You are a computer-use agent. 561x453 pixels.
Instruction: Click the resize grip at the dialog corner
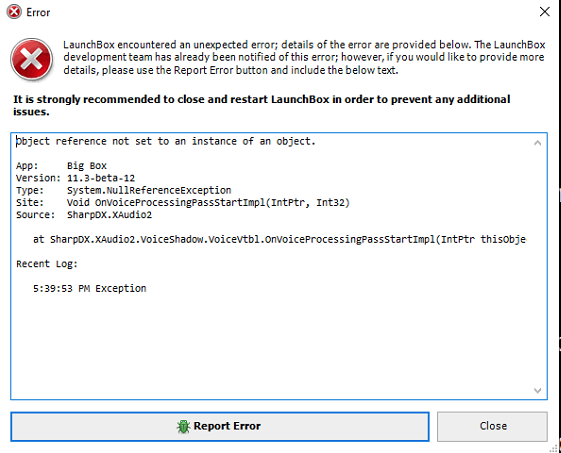coord(556,448)
